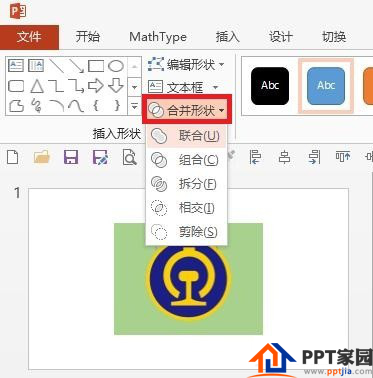Viewport: 373px width, 378px height.
Task: Expand the shapes gallery More arrow
Action: pos(135,106)
